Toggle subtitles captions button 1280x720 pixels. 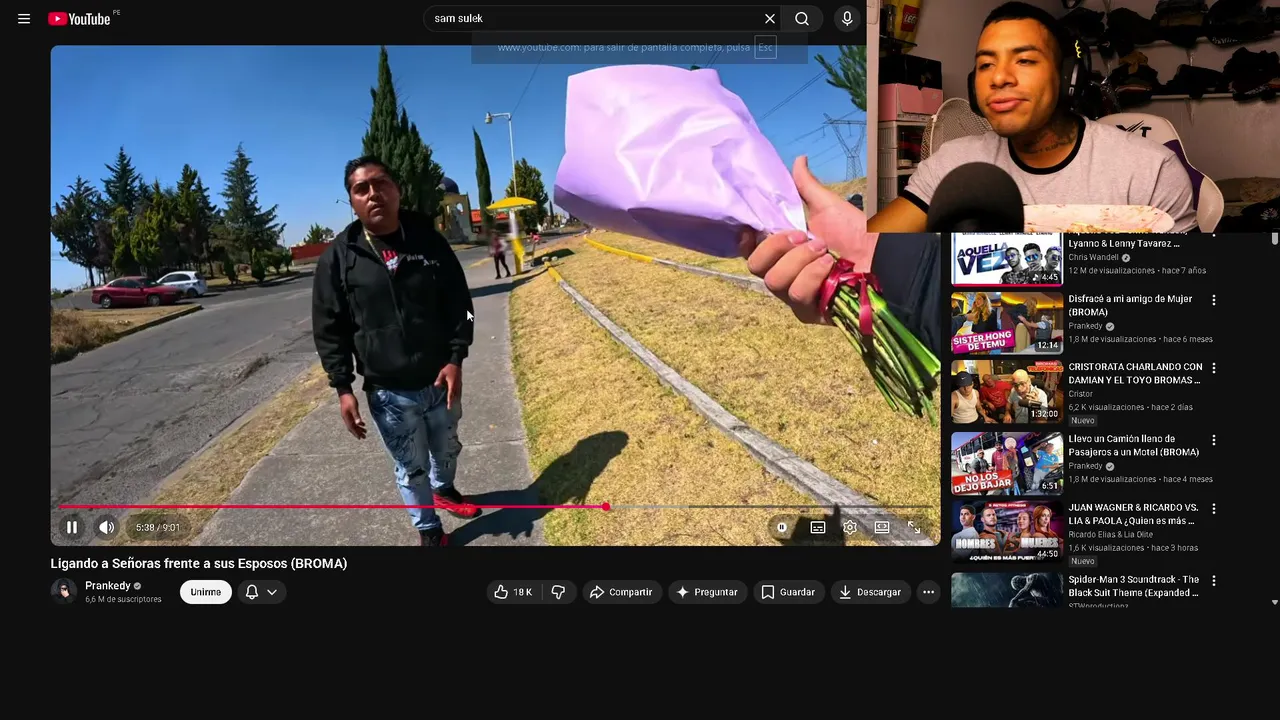pos(818,527)
